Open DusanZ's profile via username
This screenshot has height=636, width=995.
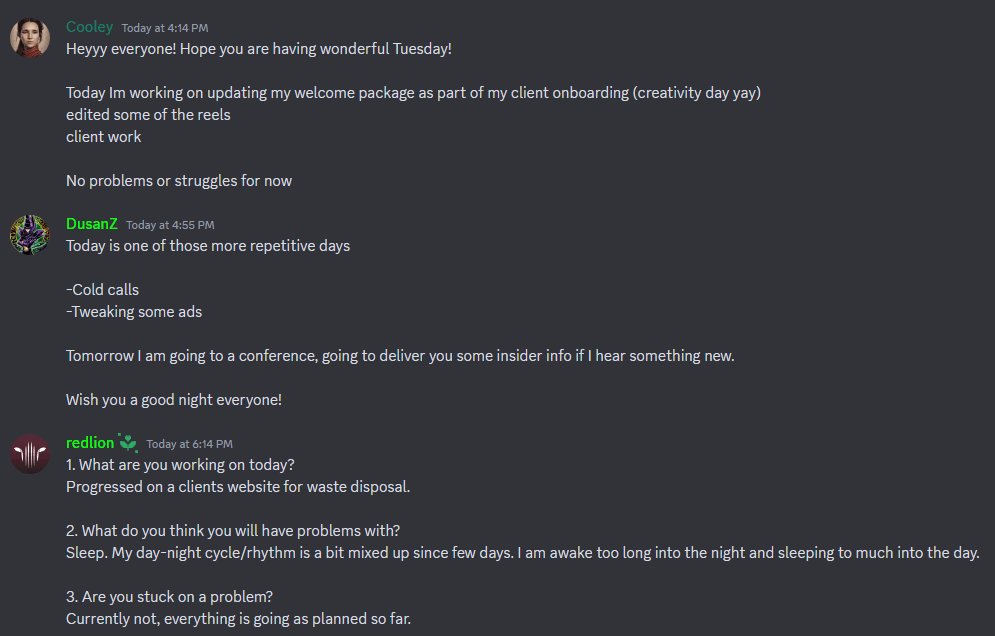click(91, 224)
